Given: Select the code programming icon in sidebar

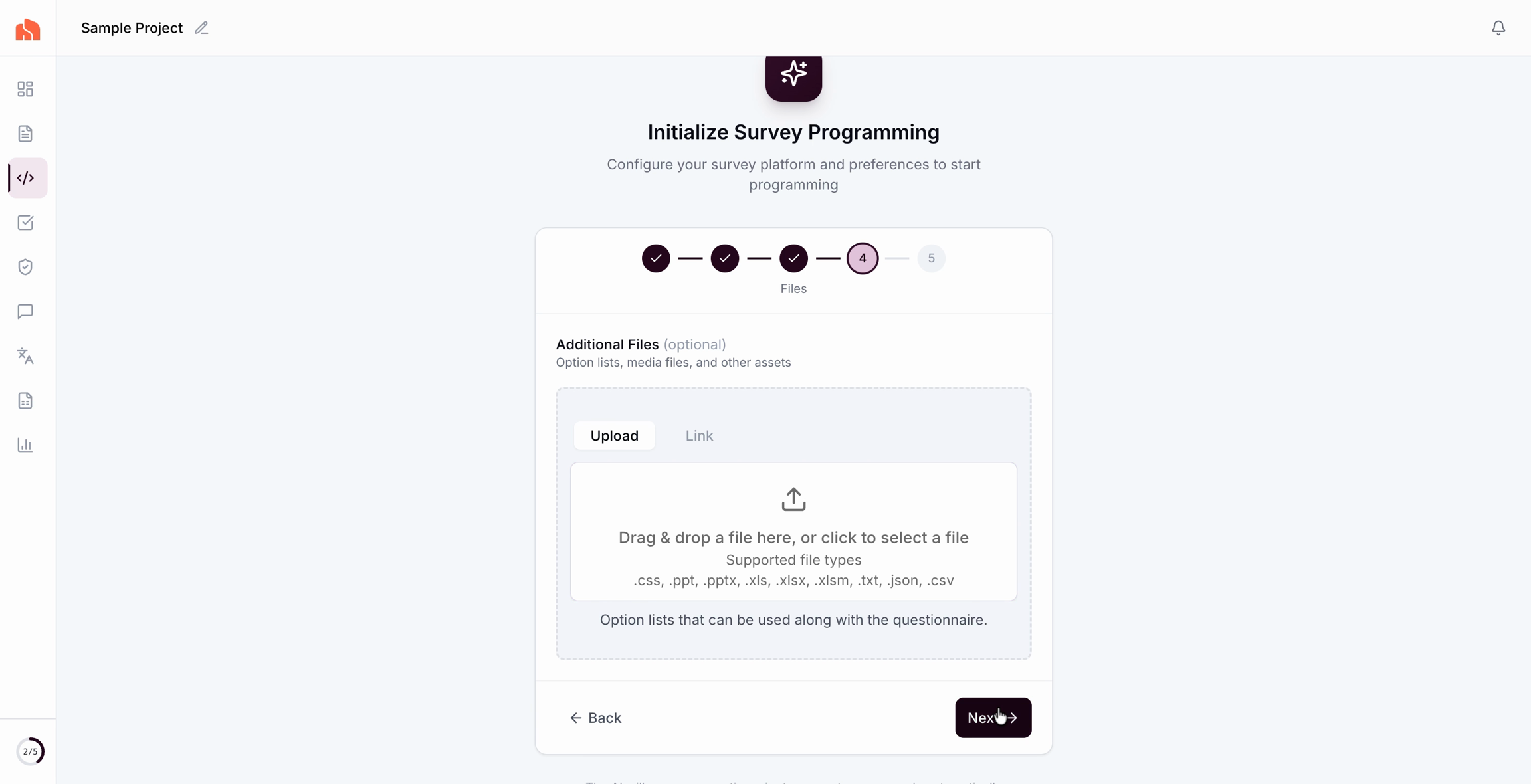Looking at the screenshot, I should click(27, 178).
